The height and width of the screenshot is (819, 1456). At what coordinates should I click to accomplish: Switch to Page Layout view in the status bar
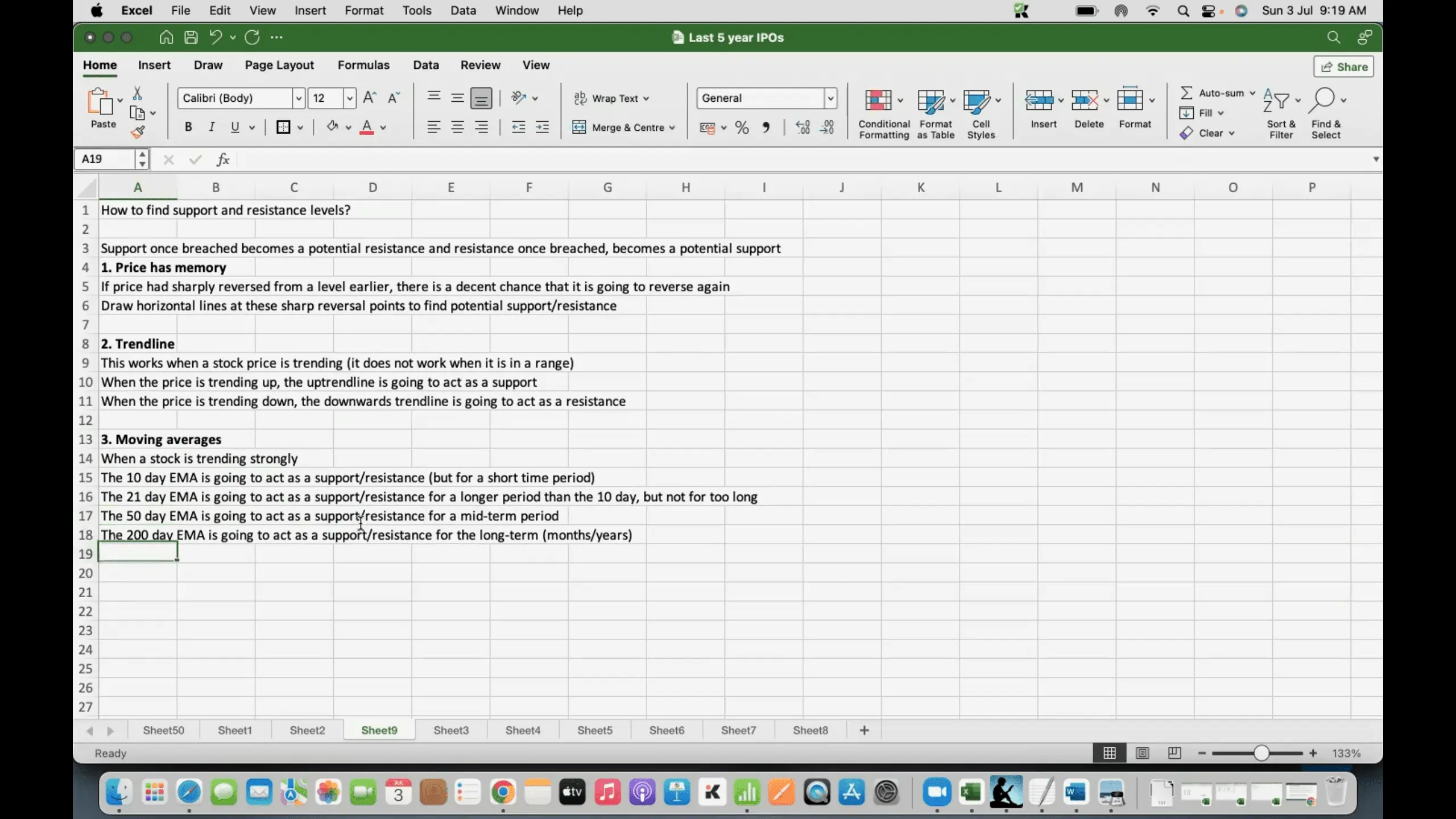tap(1142, 753)
